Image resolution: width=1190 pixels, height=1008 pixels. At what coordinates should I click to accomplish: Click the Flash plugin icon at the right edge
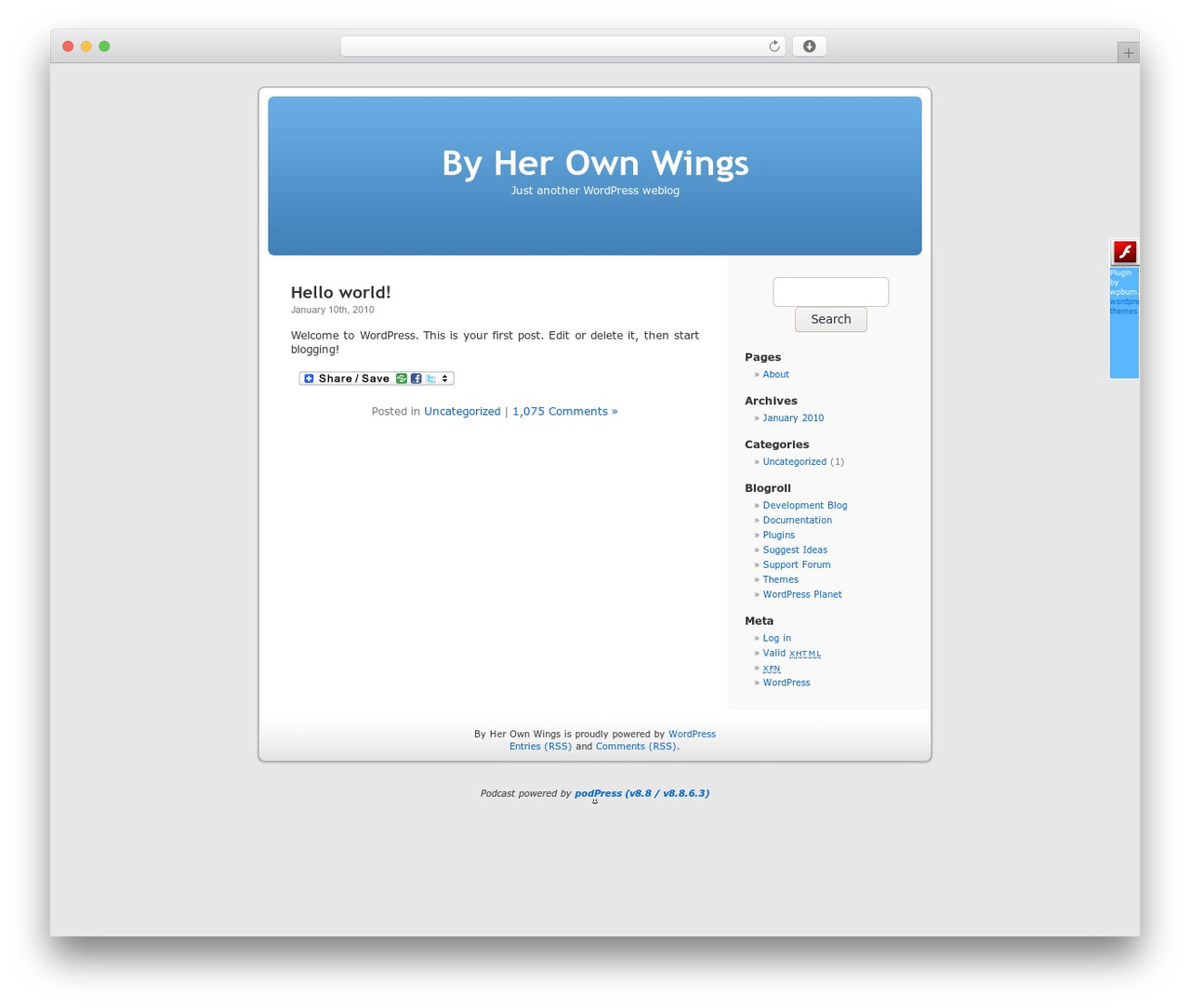click(x=1125, y=252)
